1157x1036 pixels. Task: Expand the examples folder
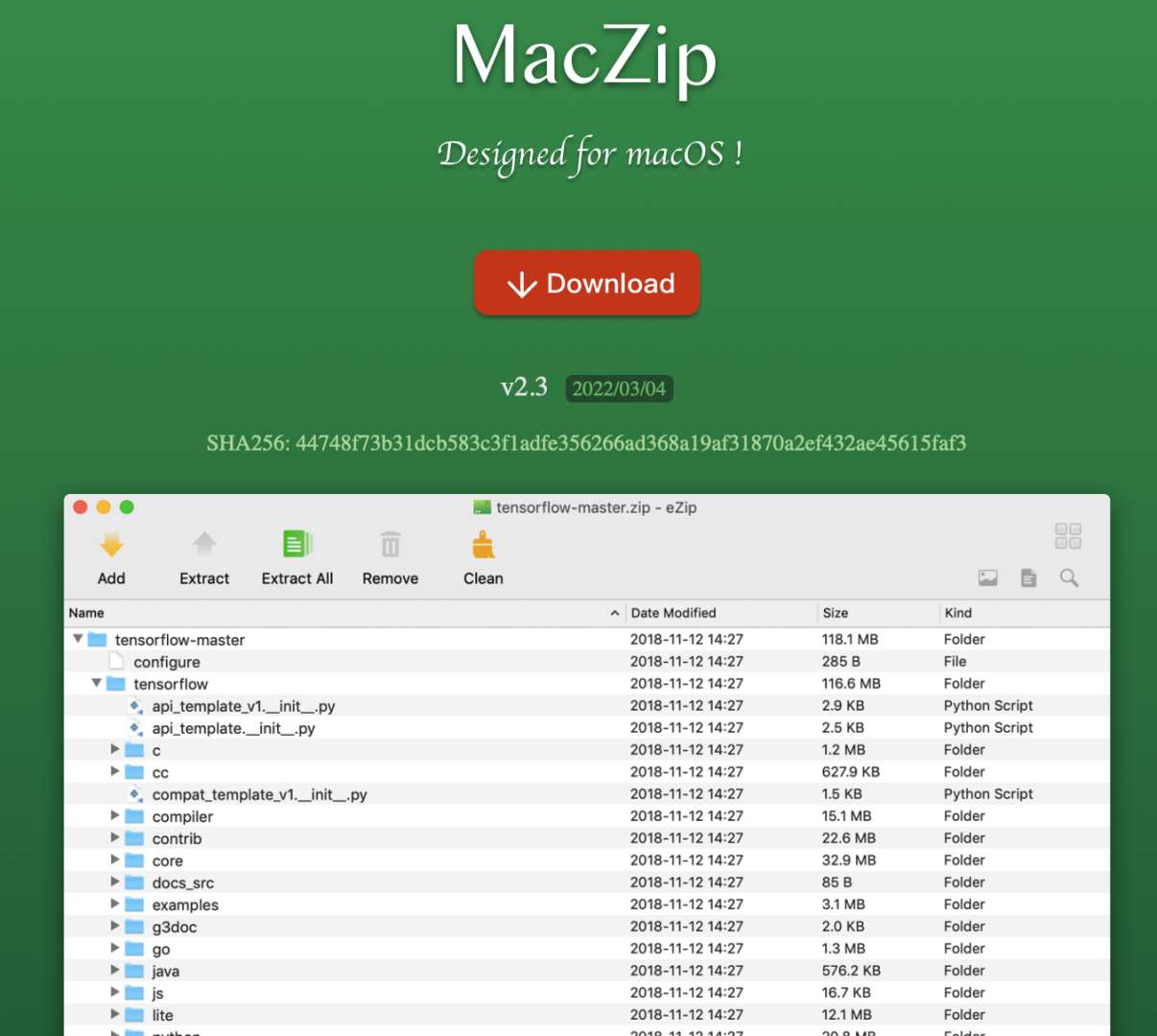point(115,904)
